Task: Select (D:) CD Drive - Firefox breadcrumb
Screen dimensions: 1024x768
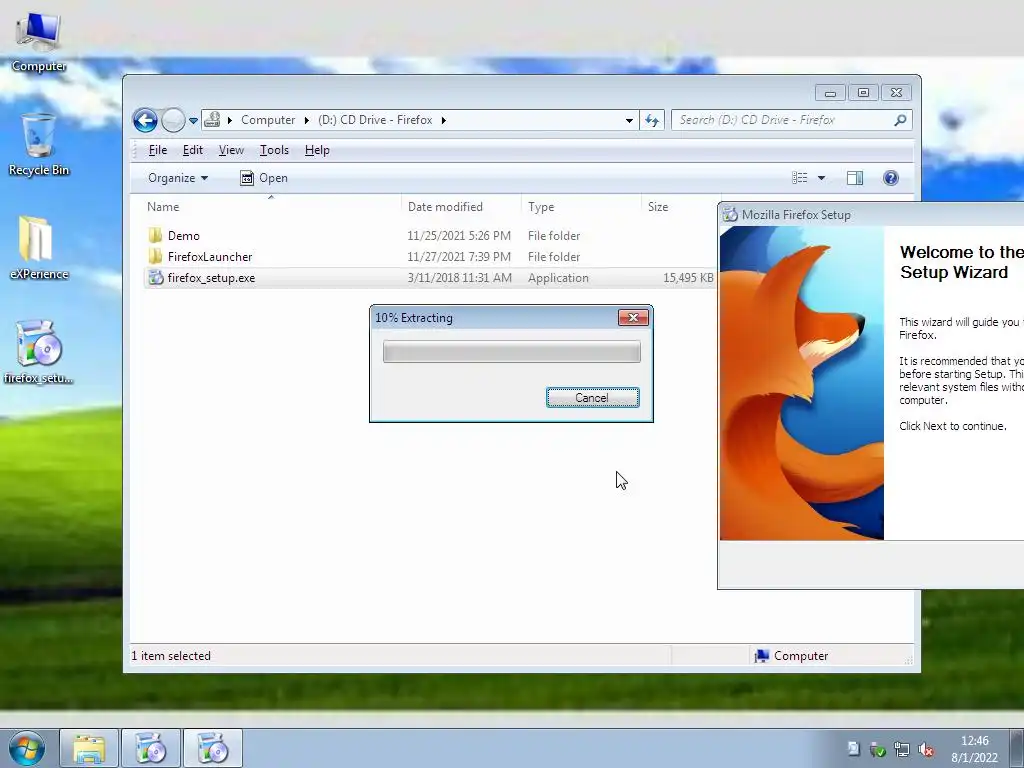Action: click(x=375, y=120)
